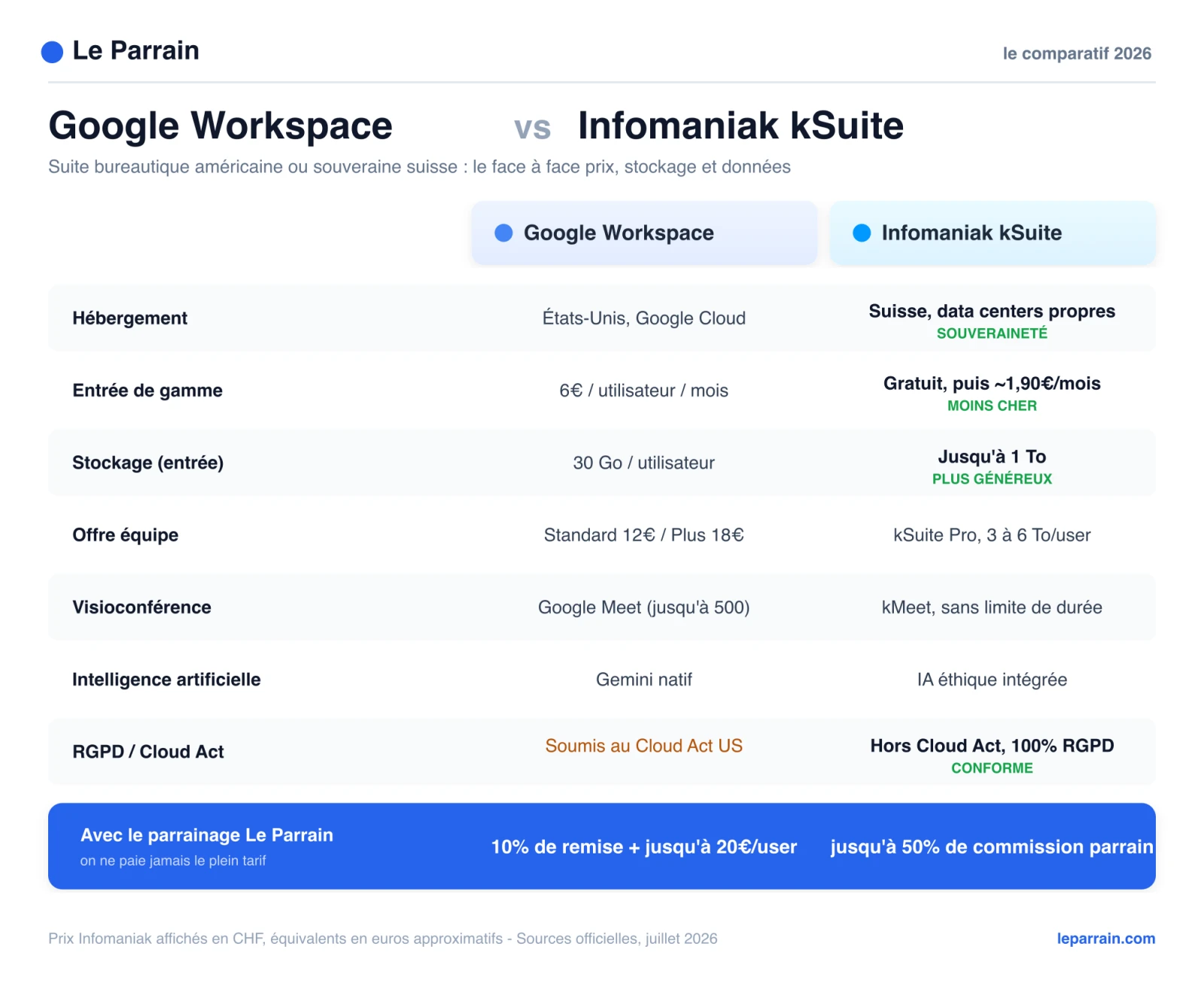Click 'Gratuit, puis ~1,90€/mois' cell

(x=992, y=384)
